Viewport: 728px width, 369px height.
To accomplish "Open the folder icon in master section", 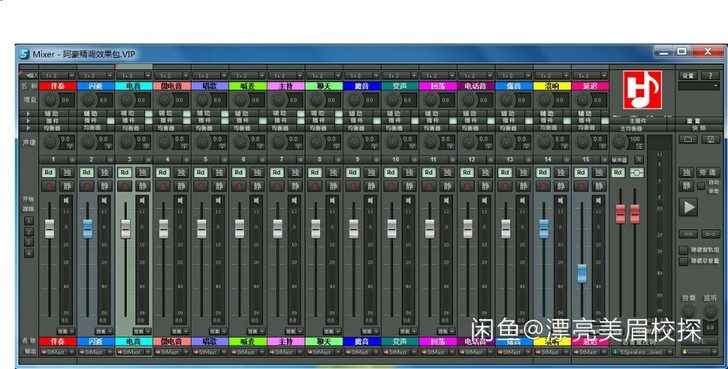I will point(689,139).
